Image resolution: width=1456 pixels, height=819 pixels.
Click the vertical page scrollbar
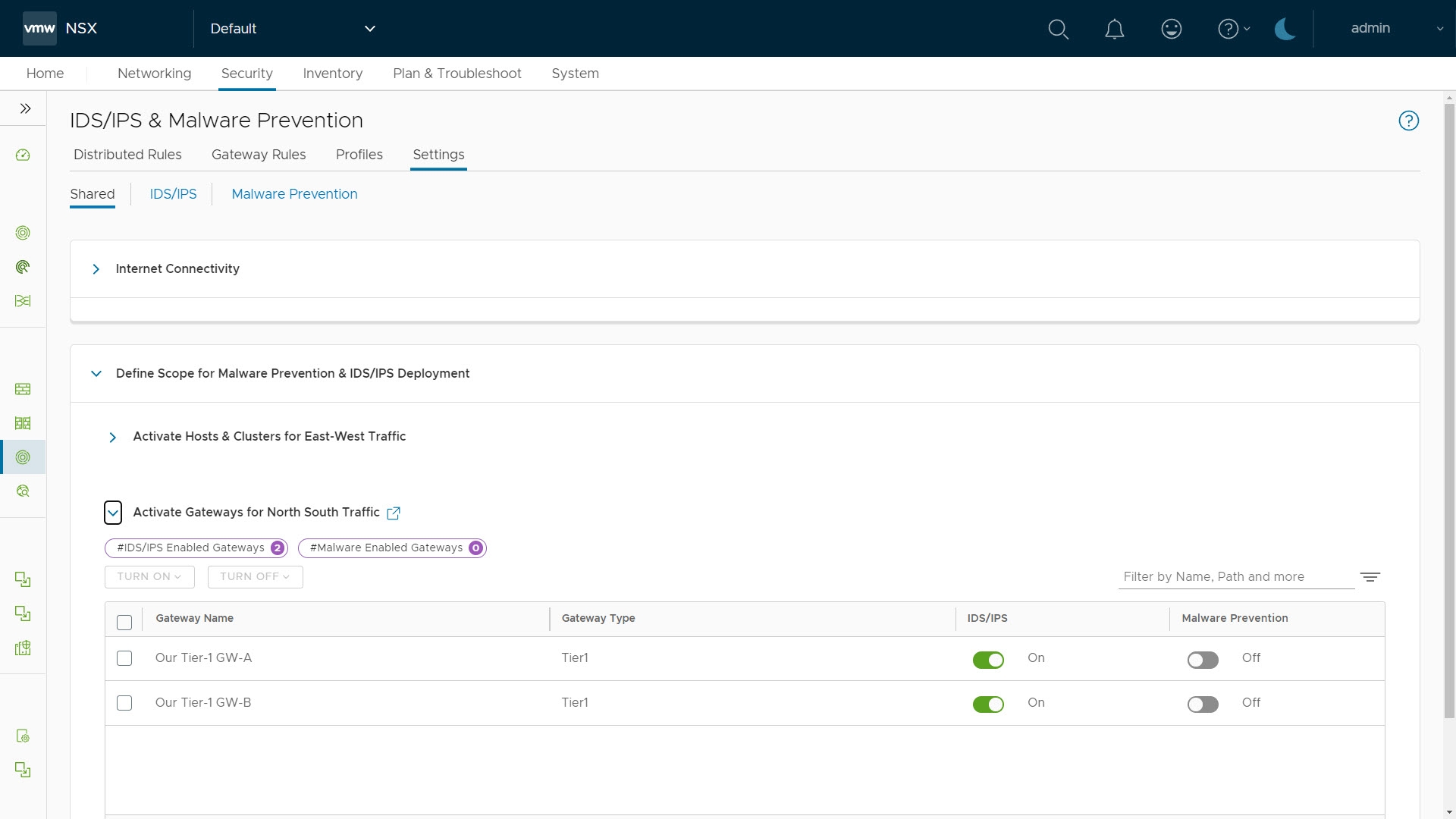coord(1449,409)
